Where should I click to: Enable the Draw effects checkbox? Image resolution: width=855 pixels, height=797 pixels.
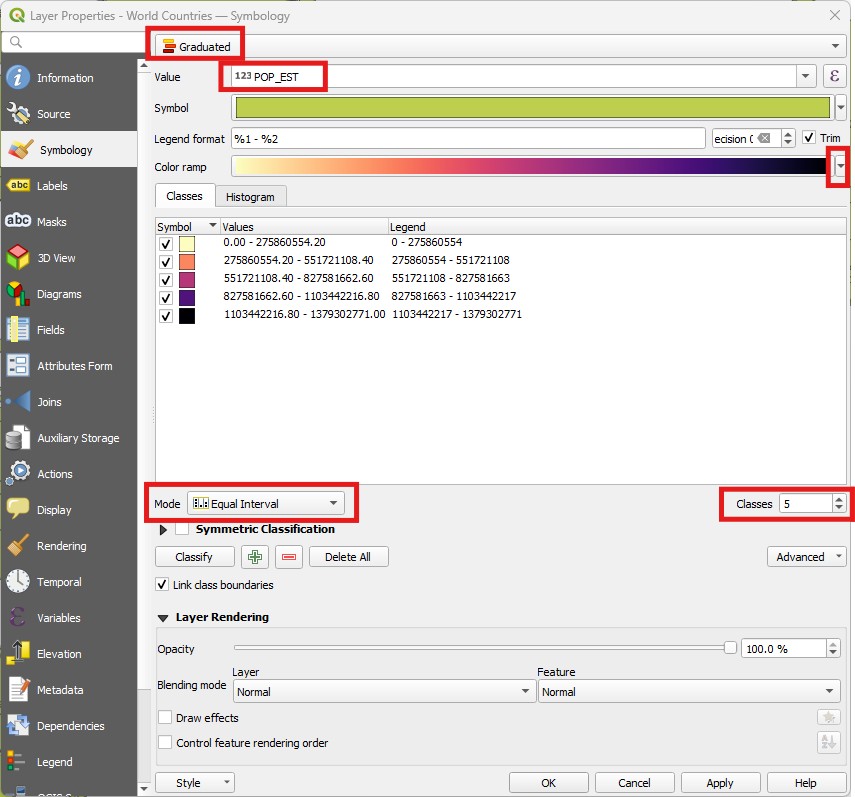(x=166, y=718)
